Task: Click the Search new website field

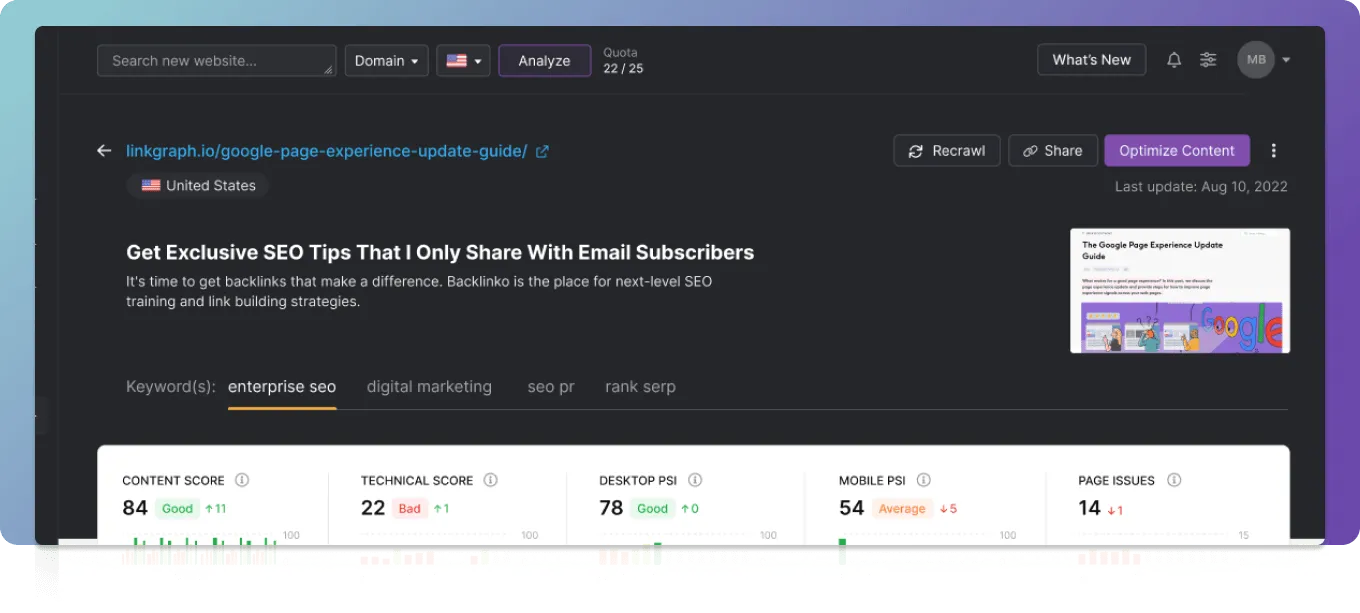Action: (215, 61)
